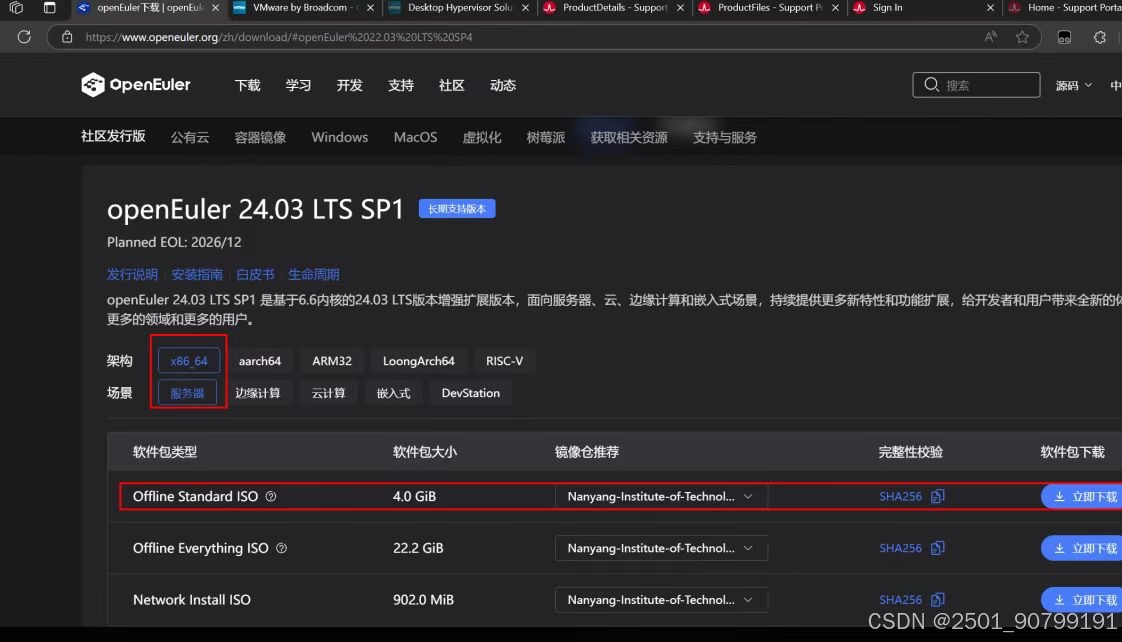Toggle the vertical tabs icon
This screenshot has width=1122, height=642.
(49, 7)
